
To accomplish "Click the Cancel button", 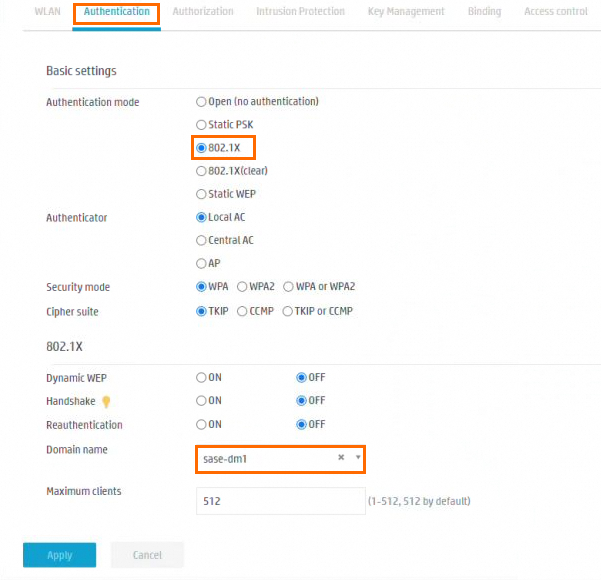I will 147,555.
